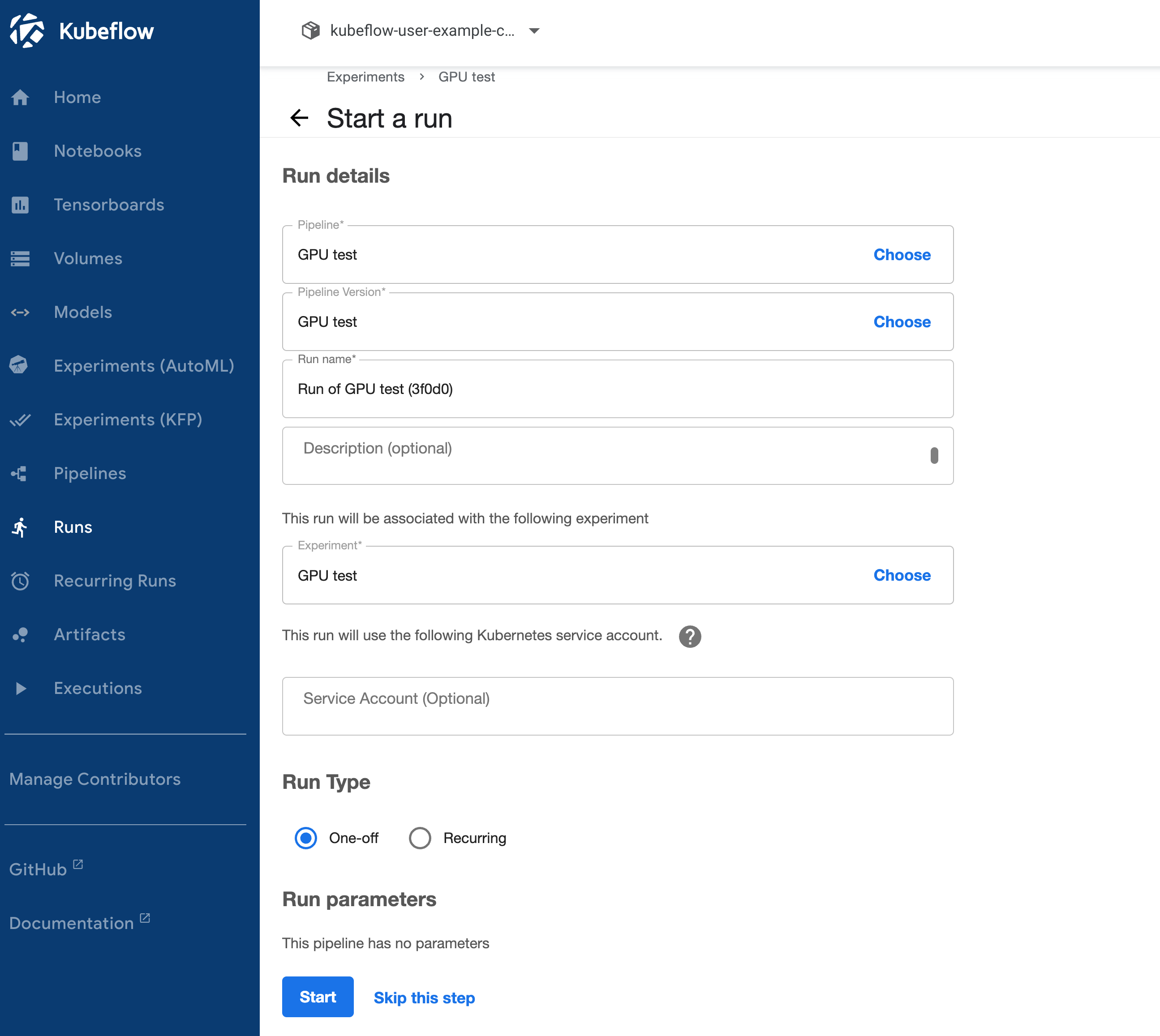Click the Kubeflow logo icon
Screen dimensions: 1160x1036
coord(27,31)
